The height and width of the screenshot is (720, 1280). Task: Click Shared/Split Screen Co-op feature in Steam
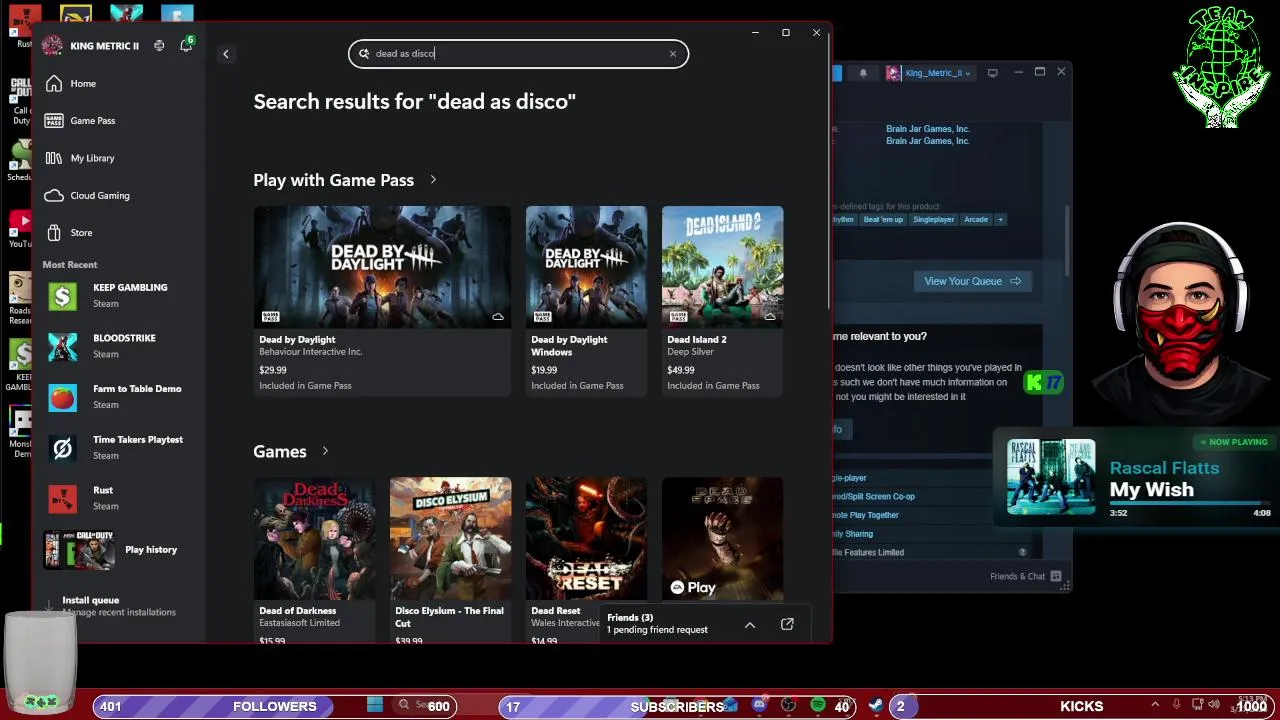click(x=873, y=497)
